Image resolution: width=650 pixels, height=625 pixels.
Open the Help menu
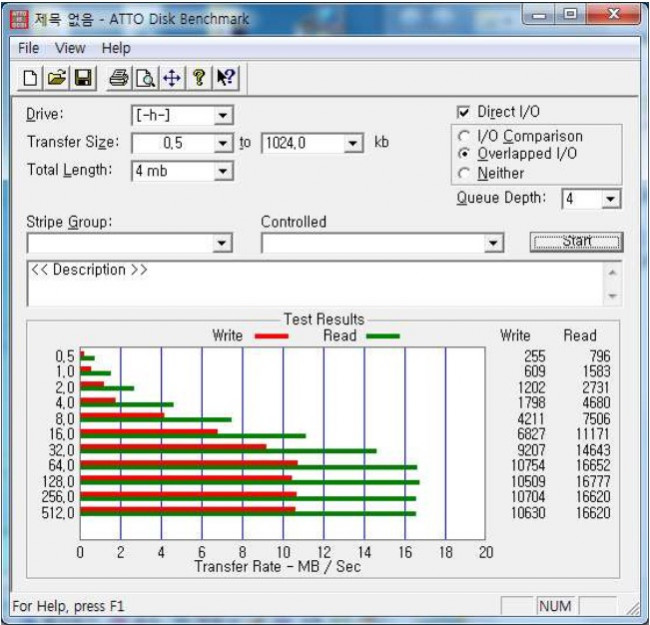pos(116,48)
